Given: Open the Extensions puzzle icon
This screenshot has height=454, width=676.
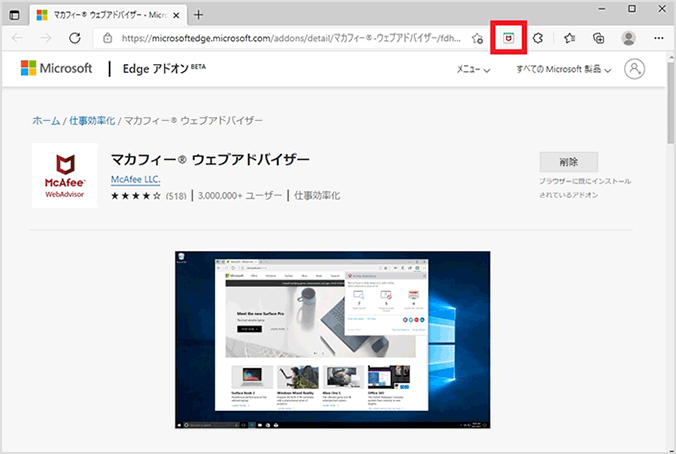Looking at the screenshot, I should click(x=538, y=38).
